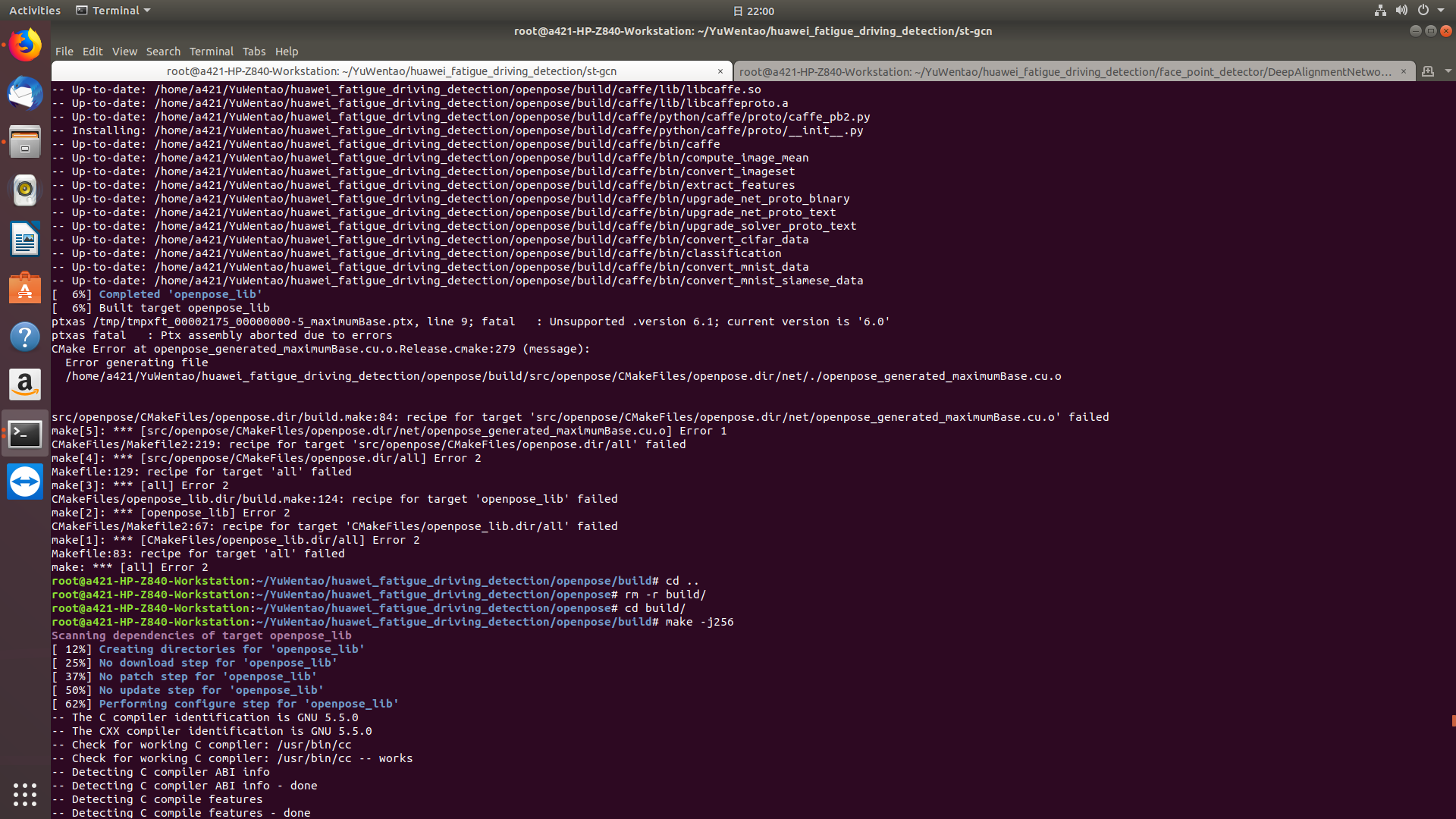The height and width of the screenshot is (819, 1456).
Task: Open the 22:00 clock calendar
Action: [754, 11]
